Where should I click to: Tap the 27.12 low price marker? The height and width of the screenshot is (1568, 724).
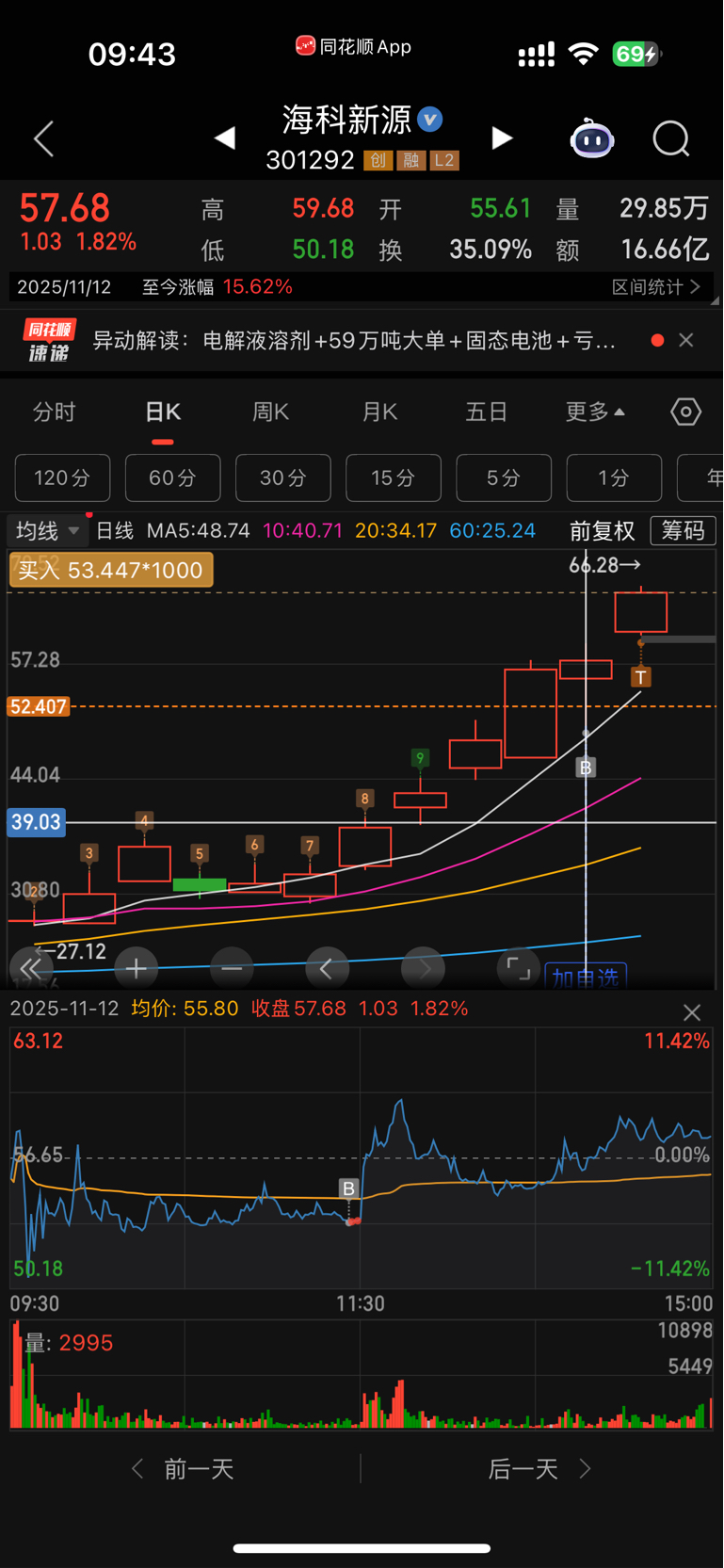[72, 951]
